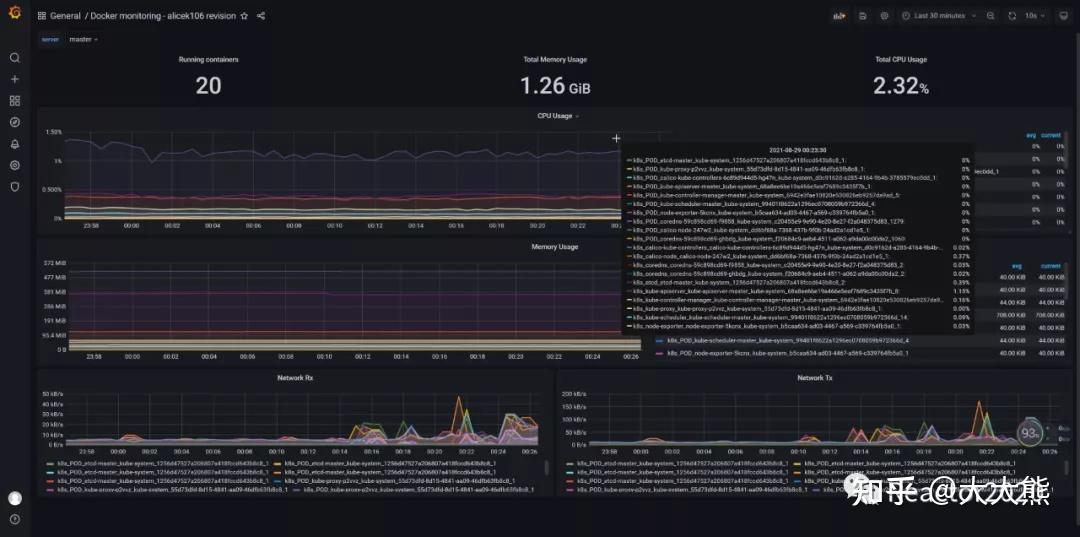
Task: Expand the master server variable dropdown
Action: coord(83,39)
